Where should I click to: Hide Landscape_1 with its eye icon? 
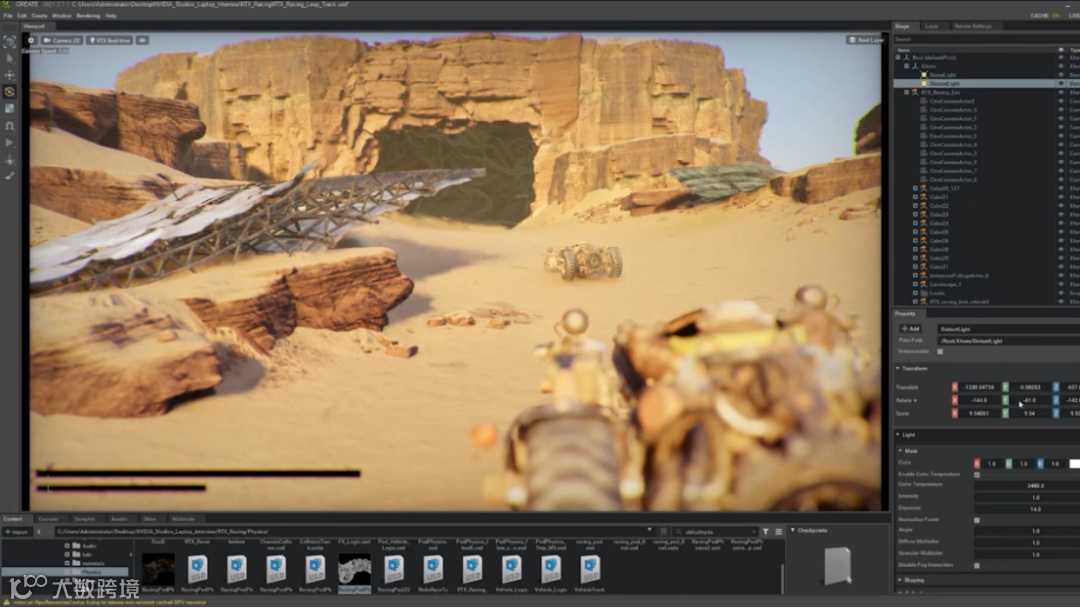tap(1061, 284)
